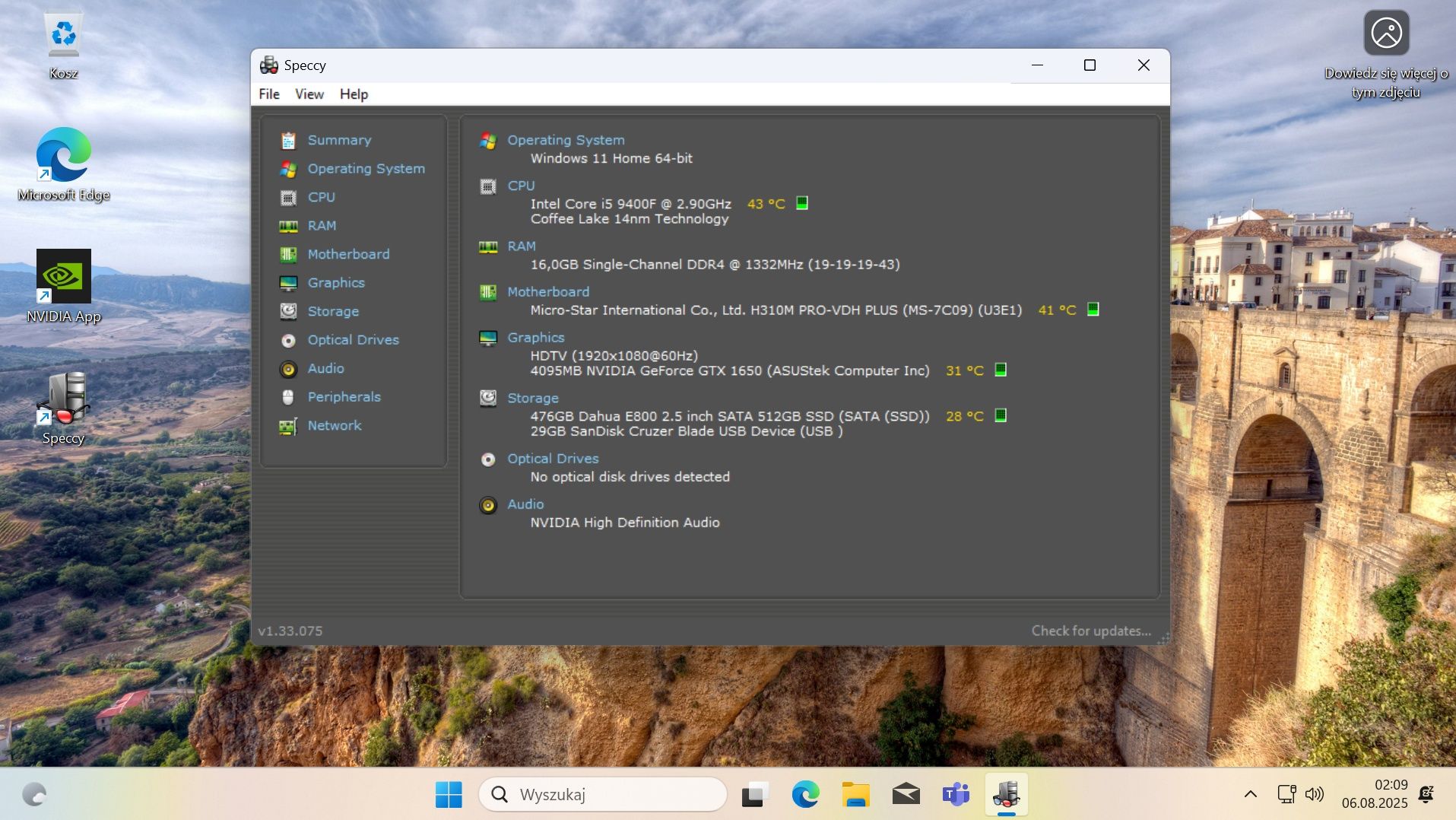Open Storage section in sidebar

point(333,311)
